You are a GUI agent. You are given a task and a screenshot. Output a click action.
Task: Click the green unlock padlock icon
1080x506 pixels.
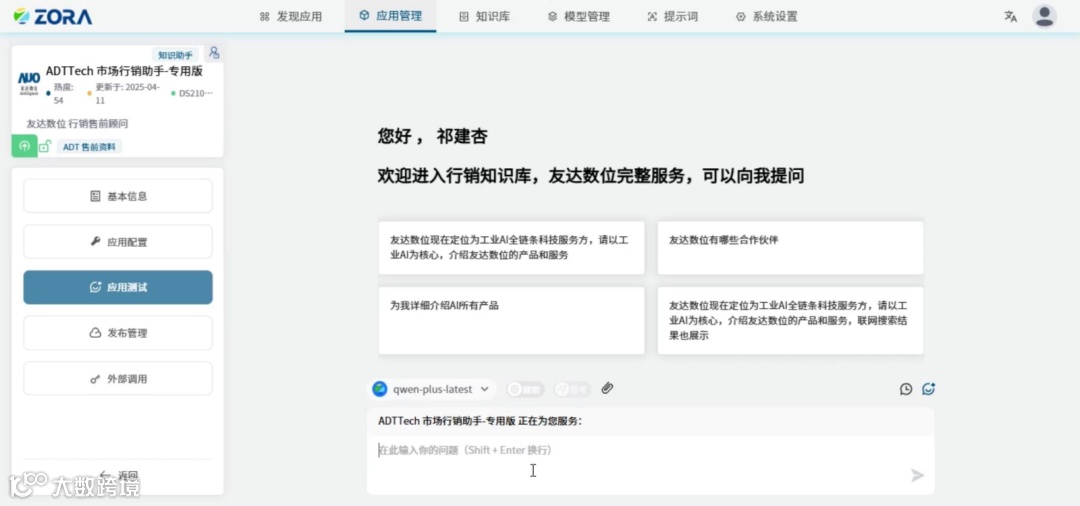45,146
